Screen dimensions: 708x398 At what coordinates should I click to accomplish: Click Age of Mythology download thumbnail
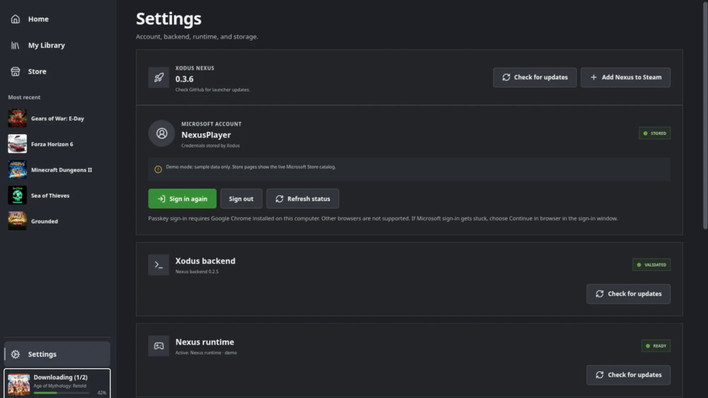(19, 384)
